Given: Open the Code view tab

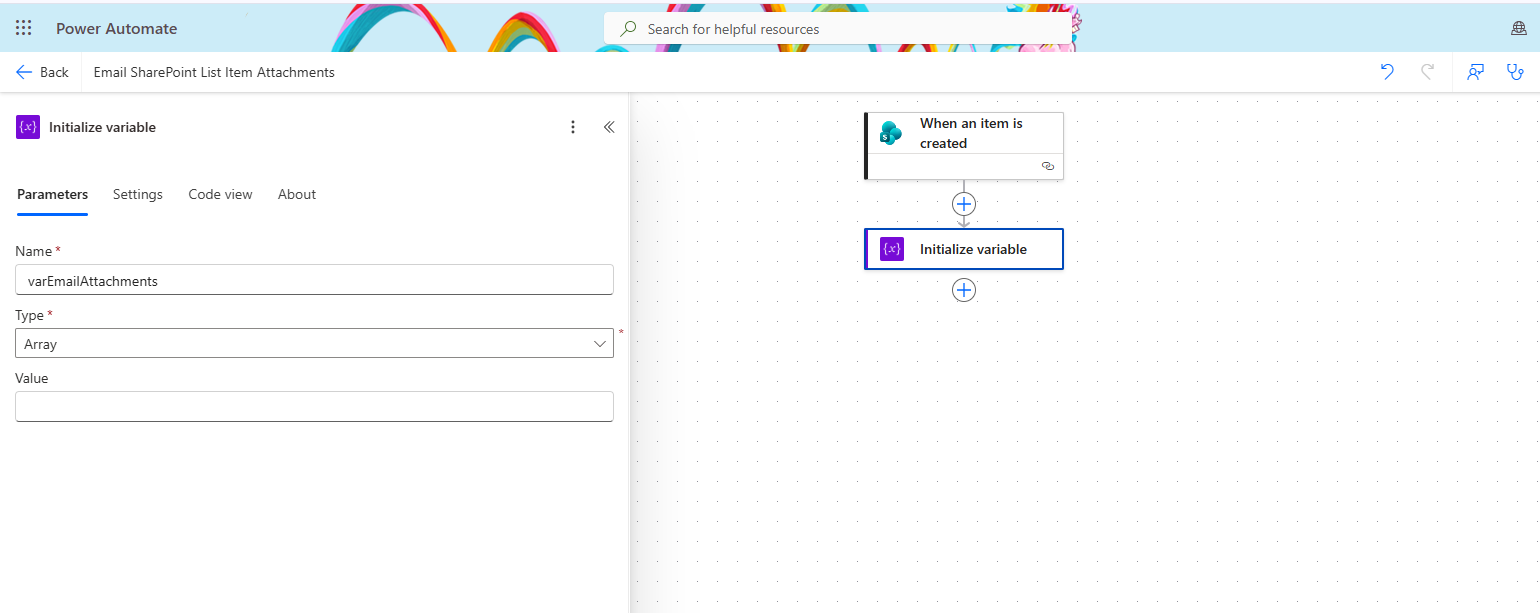Looking at the screenshot, I should pos(220,194).
